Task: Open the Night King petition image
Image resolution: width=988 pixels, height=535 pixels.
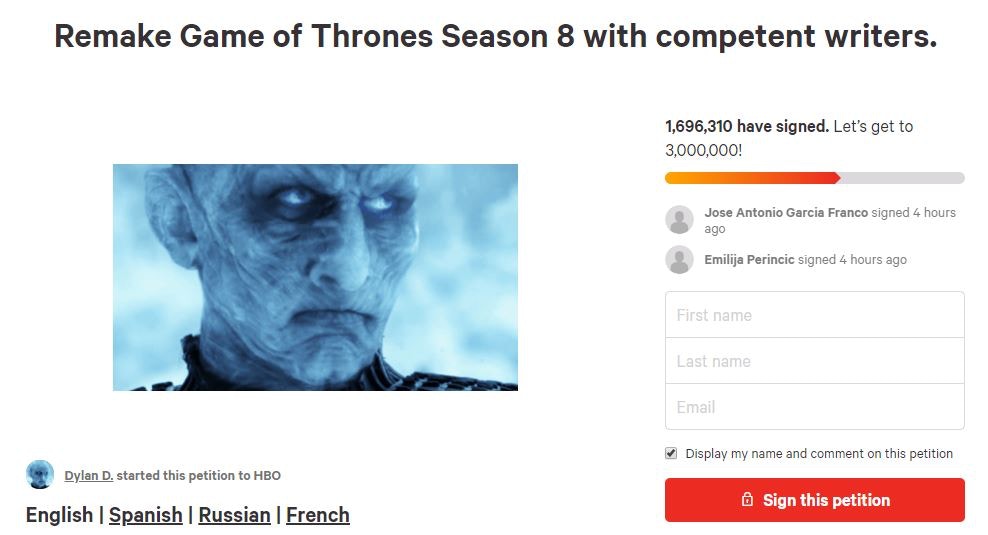Action: click(315, 277)
